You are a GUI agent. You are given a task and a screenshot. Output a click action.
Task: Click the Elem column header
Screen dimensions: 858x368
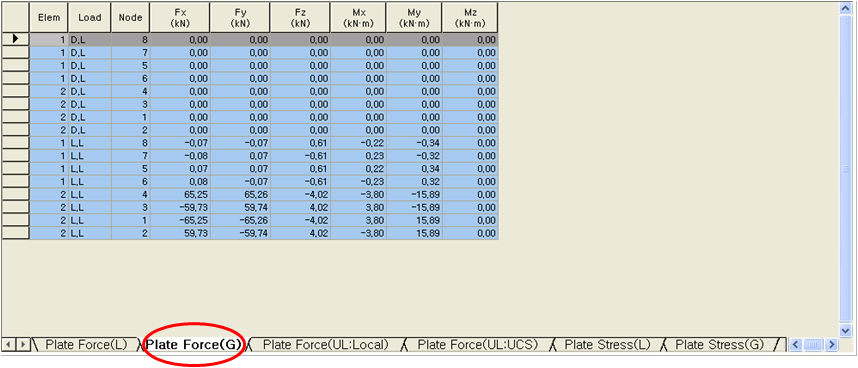pyautogui.click(x=49, y=17)
